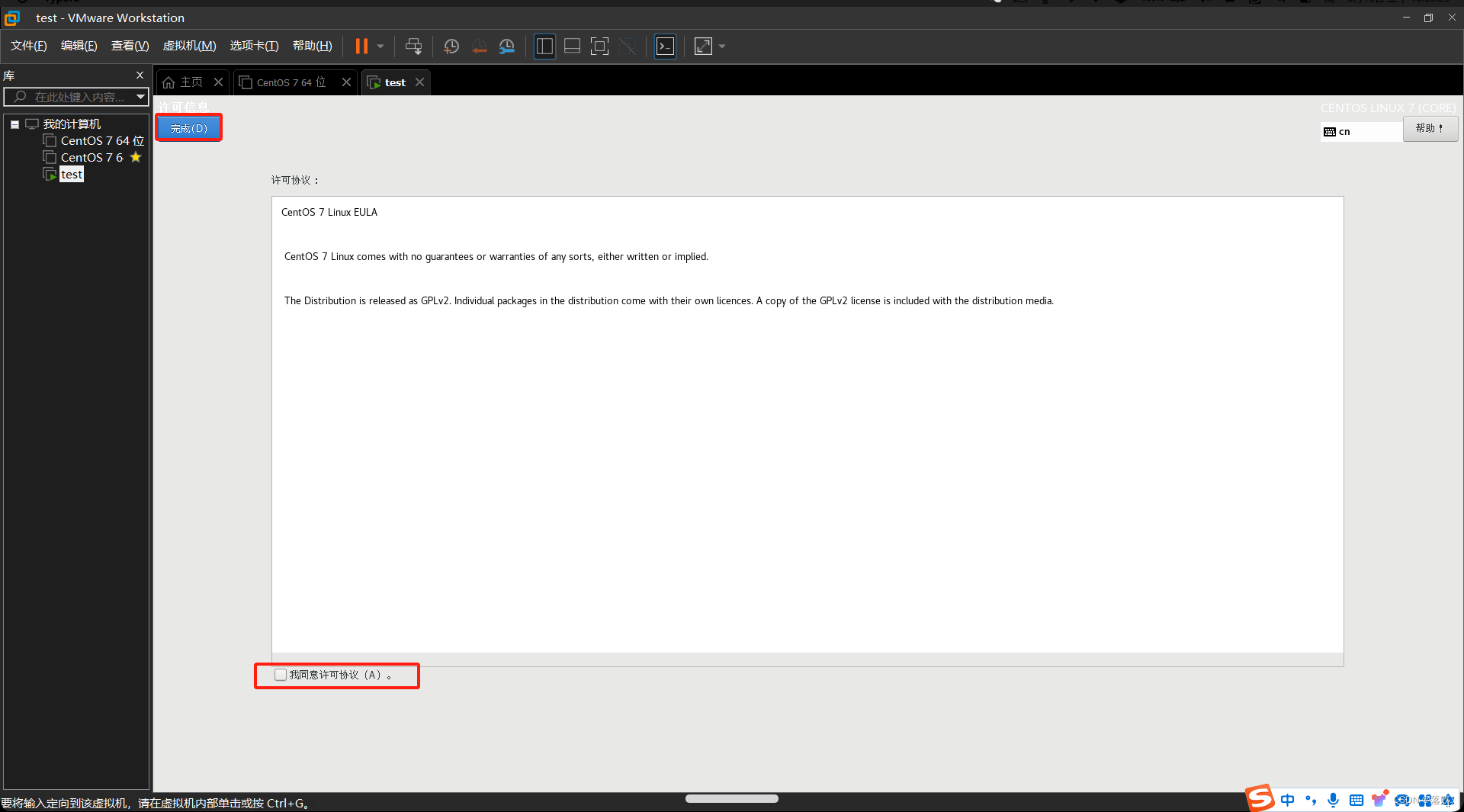This screenshot has height=812, width=1464.
Task: Click the cn keyboard layout indicator
Action: click(1360, 131)
